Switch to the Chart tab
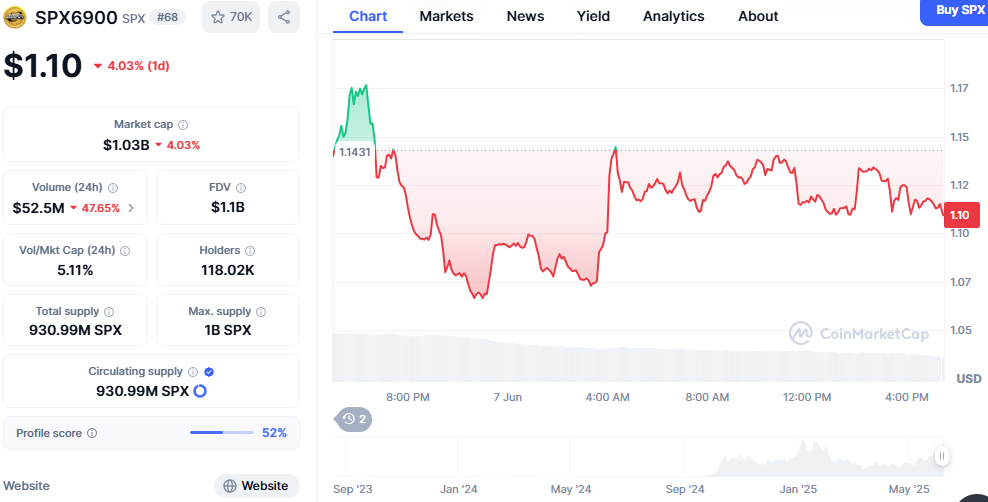The width and height of the screenshot is (988, 502). click(368, 16)
